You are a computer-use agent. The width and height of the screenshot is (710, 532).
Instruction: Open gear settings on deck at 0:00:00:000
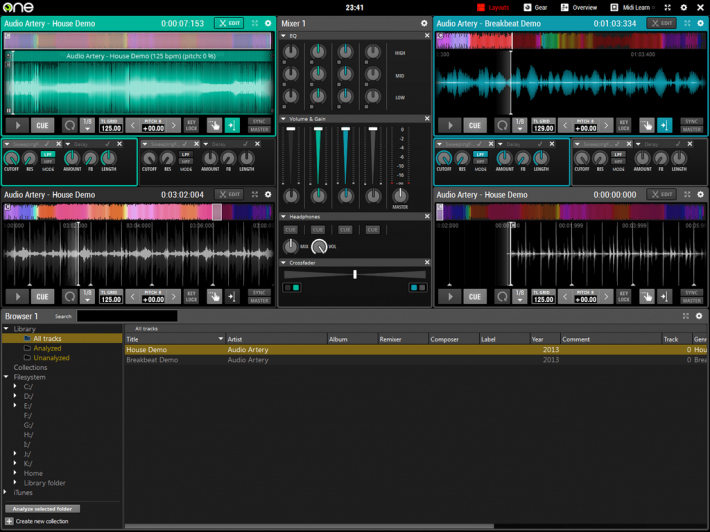[x=700, y=194]
